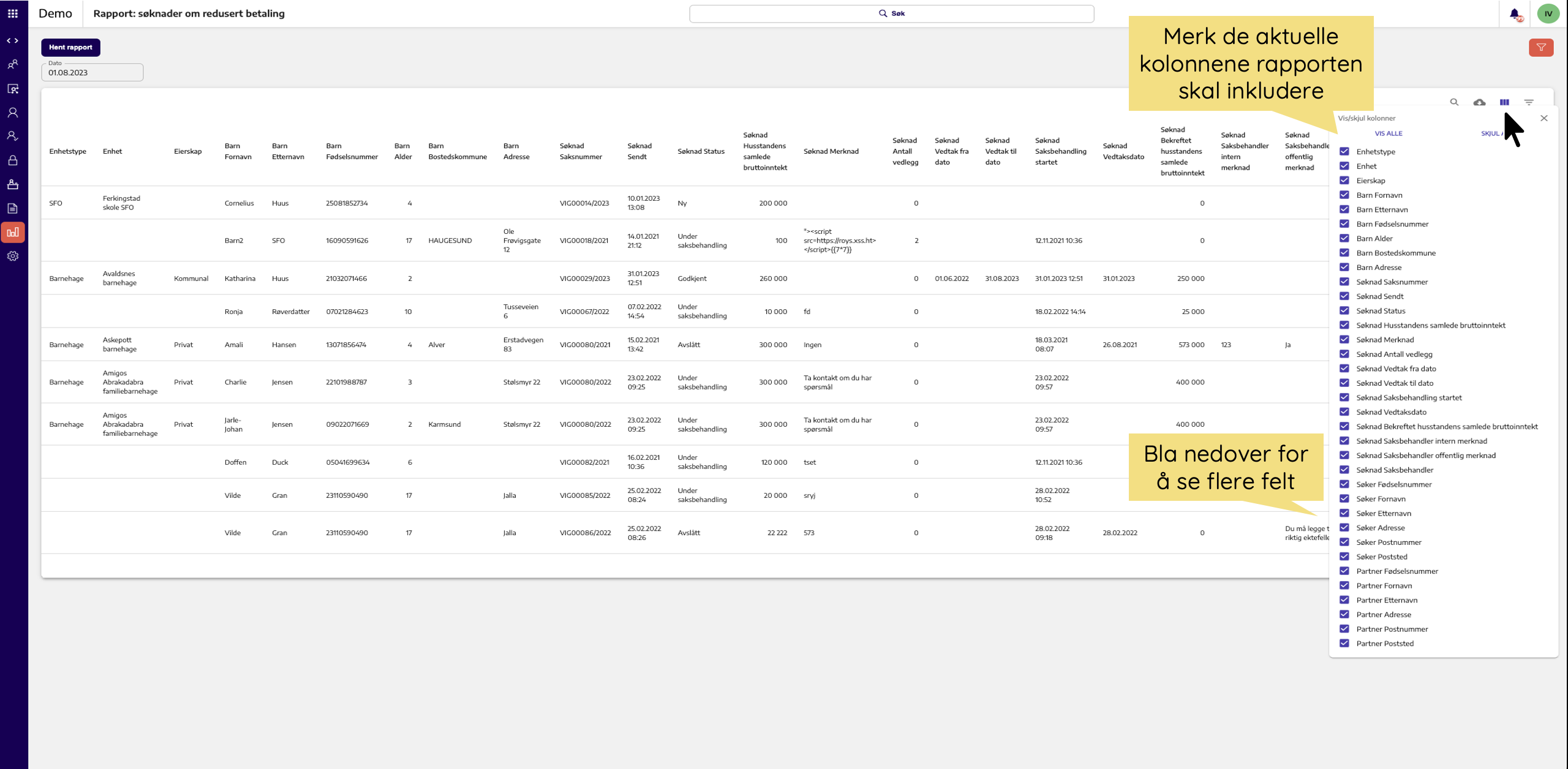Open the padlock sidebar icon

coord(13,160)
